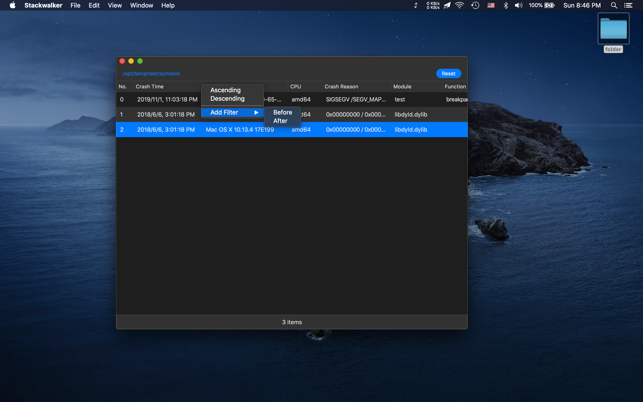643x402 pixels.
Task: Click the US flag input source
Action: pos(490,5)
